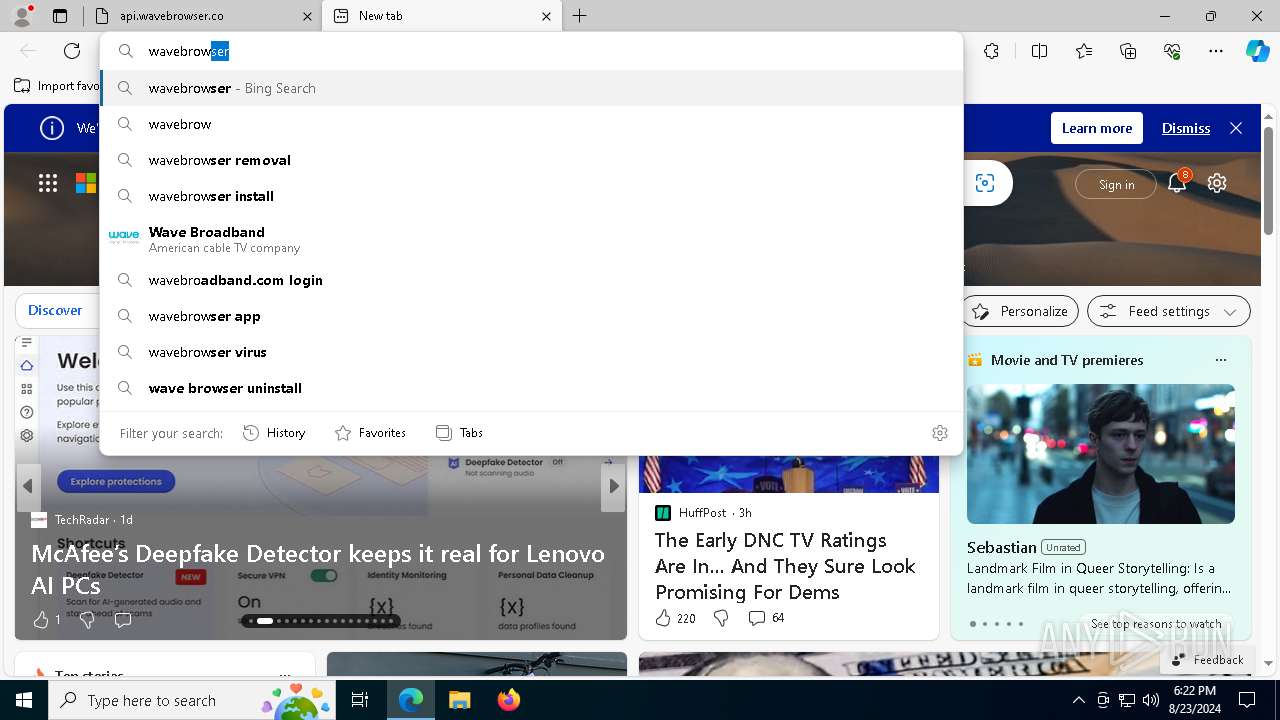Screen dimensions: 1280x720
Task: Open the Windows Start menu
Action: click(x=24, y=700)
